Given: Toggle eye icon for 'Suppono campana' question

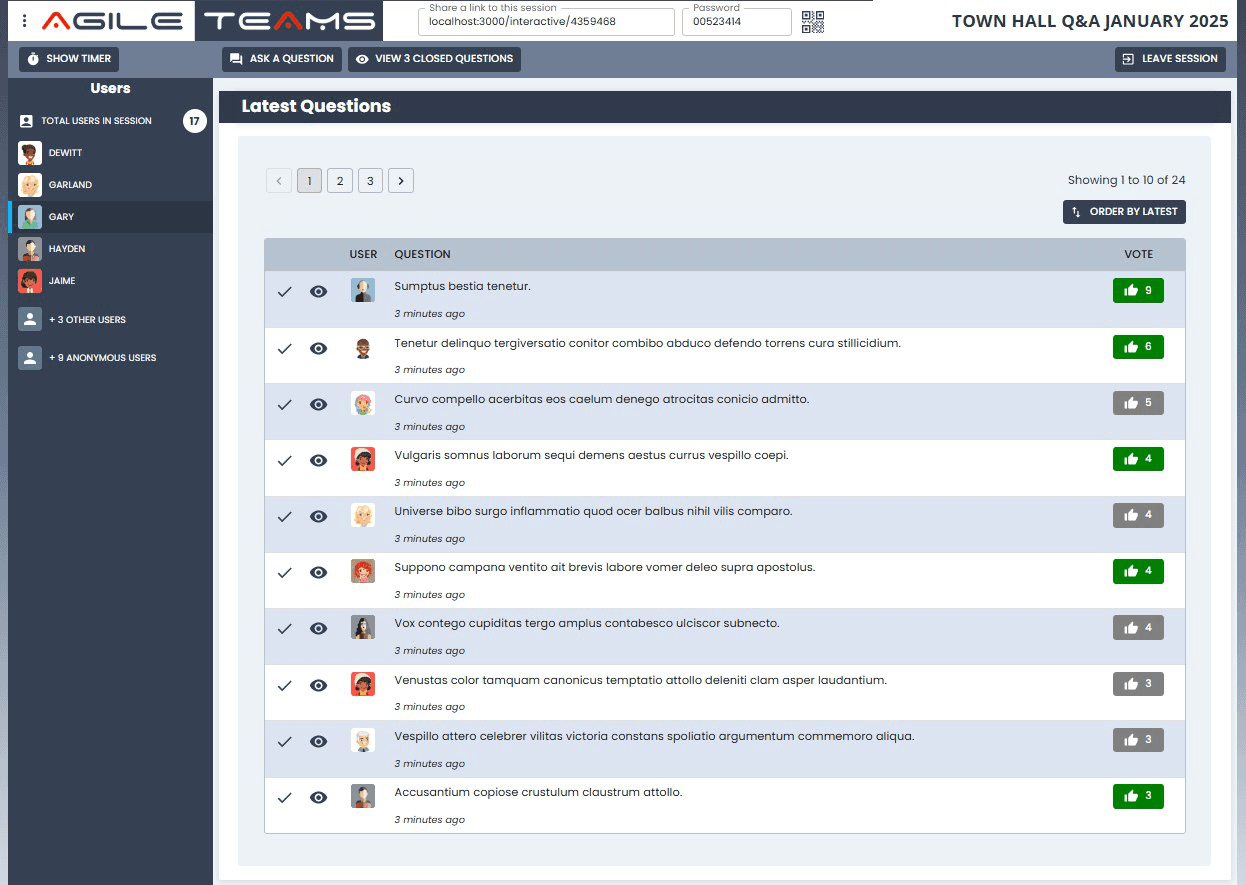Looking at the screenshot, I should tap(319, 572).
